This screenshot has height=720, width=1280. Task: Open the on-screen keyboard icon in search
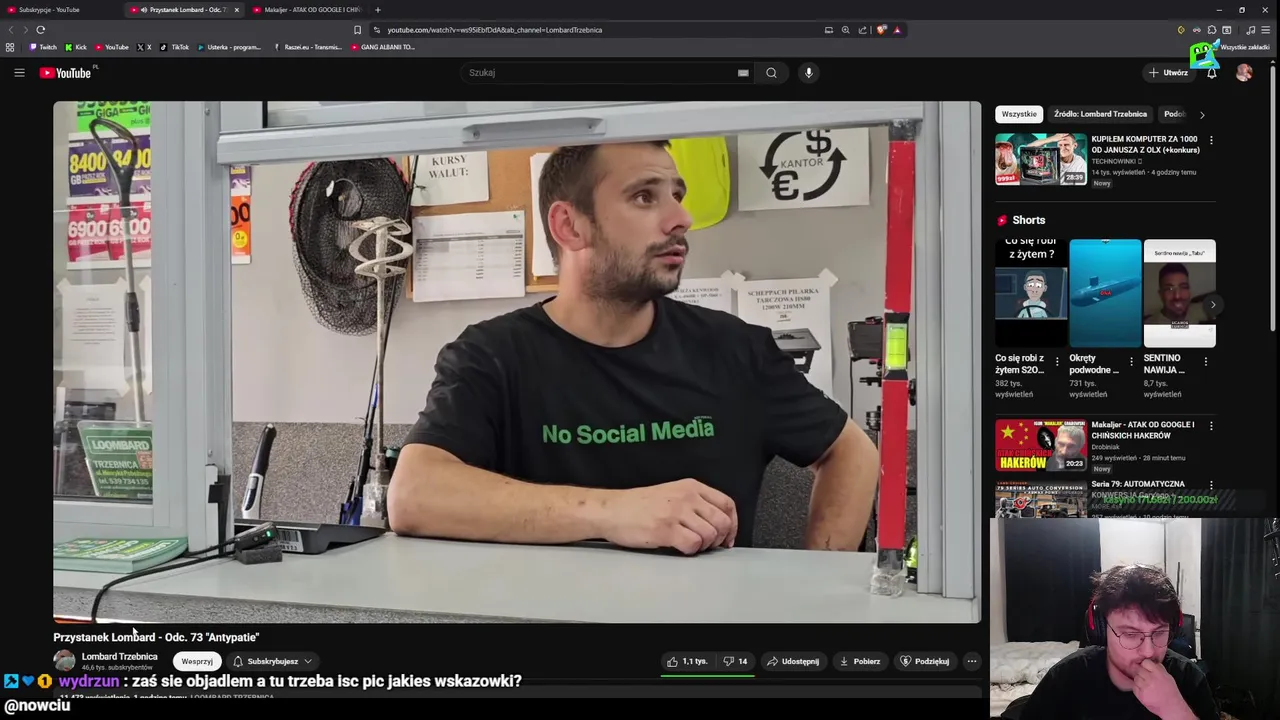point(743,72)
